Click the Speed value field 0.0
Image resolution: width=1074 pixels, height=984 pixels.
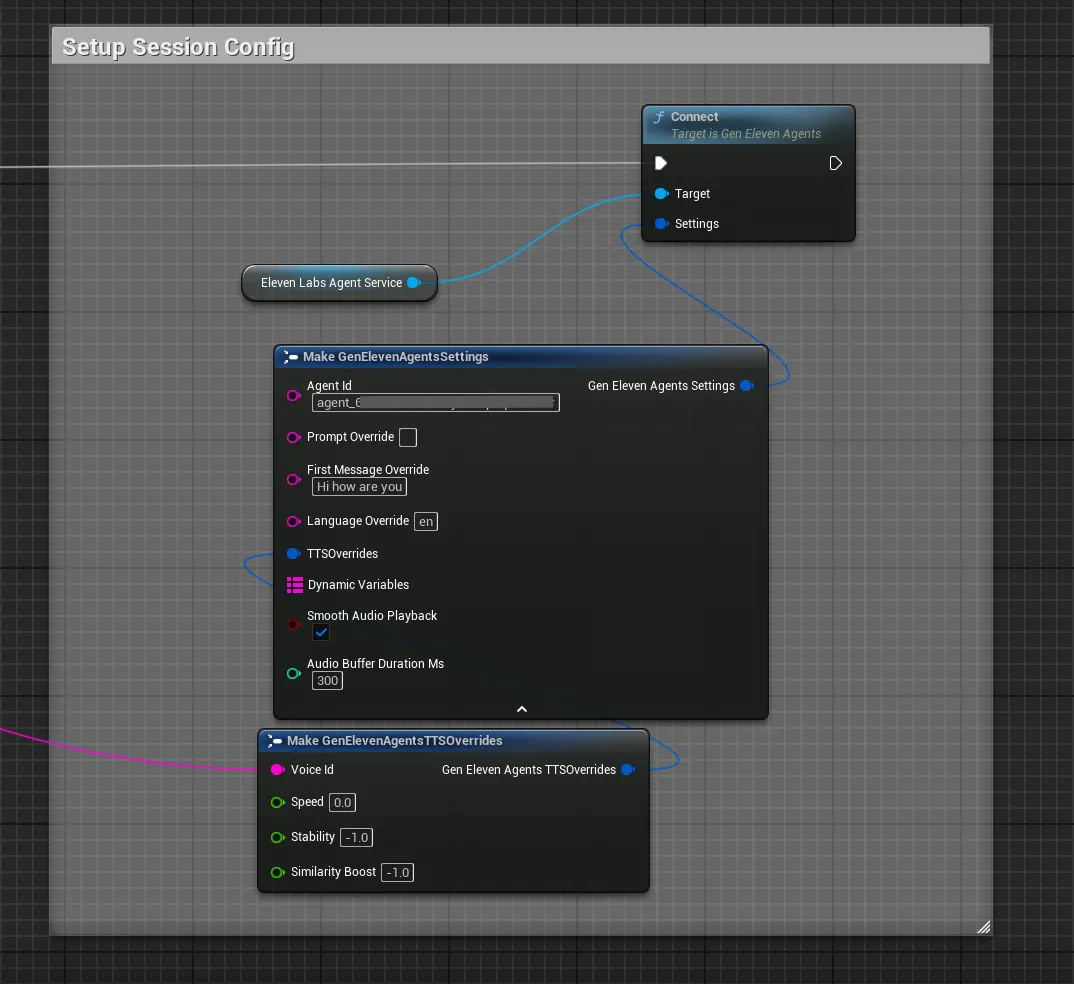click(x=342, y=803)
